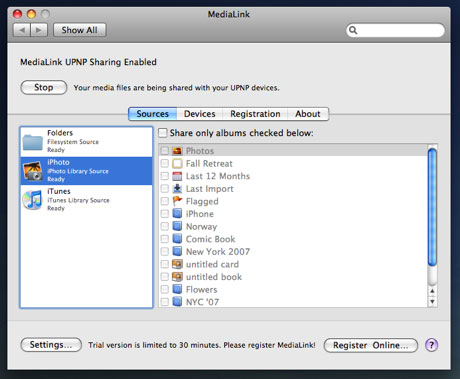Enable Share only albums checked below
This screenshot has width=460, height=379.
click(163, 133)
